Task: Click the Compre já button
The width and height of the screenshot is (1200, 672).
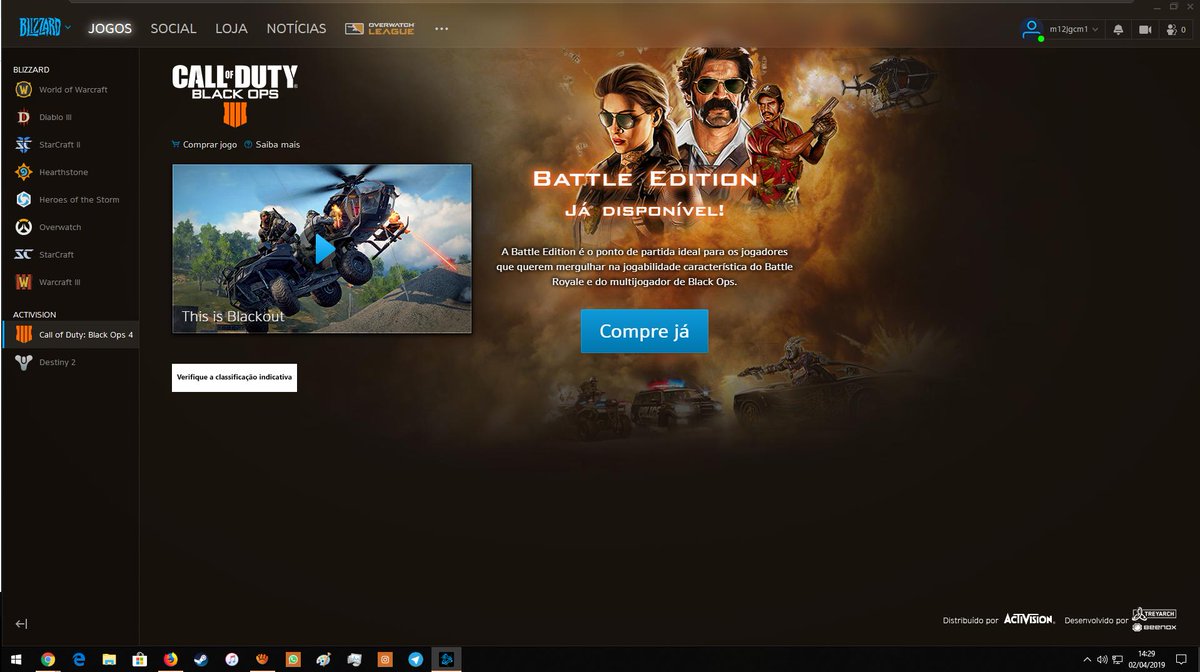Action: pos(644,331)
